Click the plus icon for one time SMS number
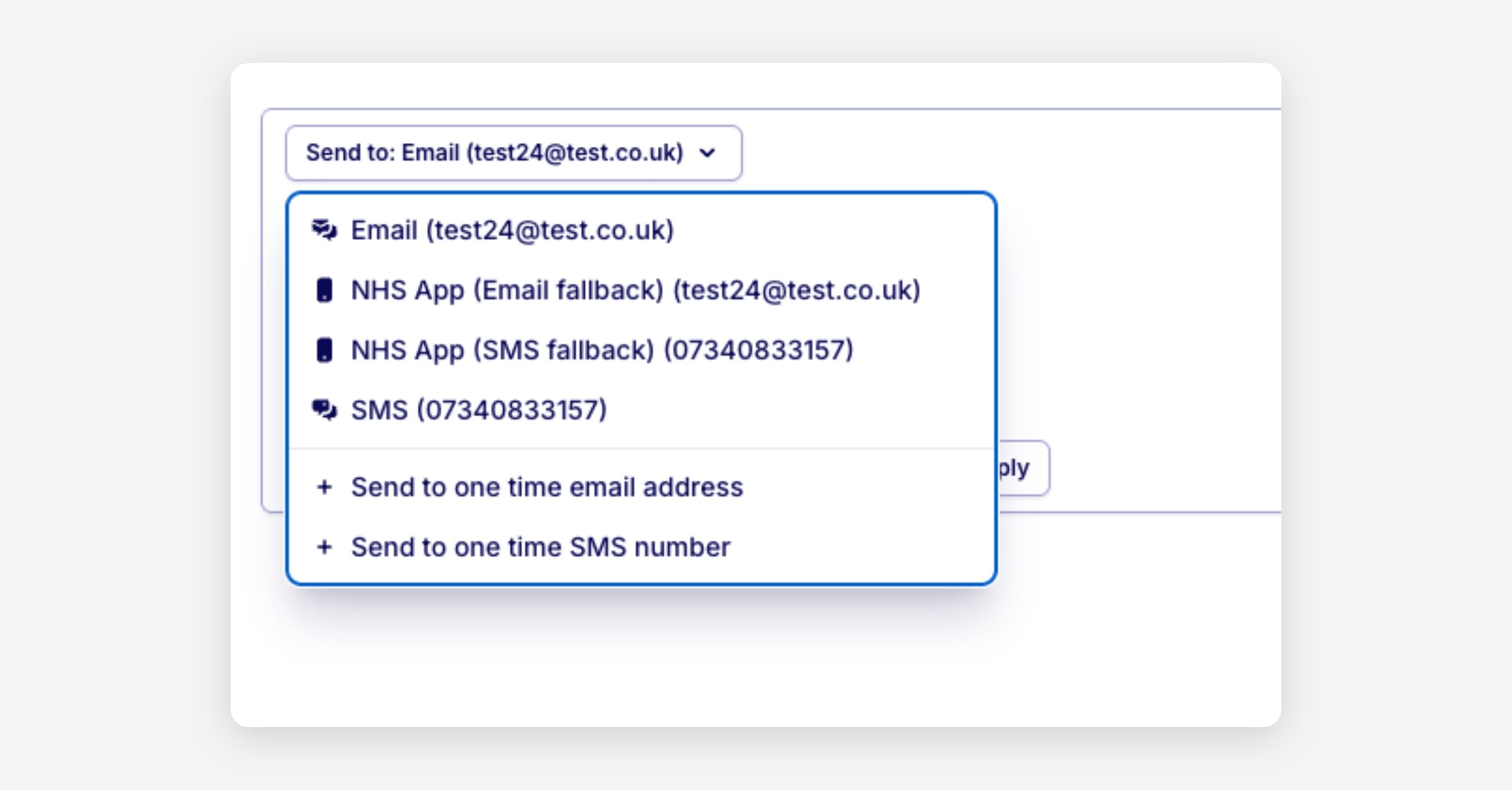Screen dimensions: 1512x790 click(324, 547)
